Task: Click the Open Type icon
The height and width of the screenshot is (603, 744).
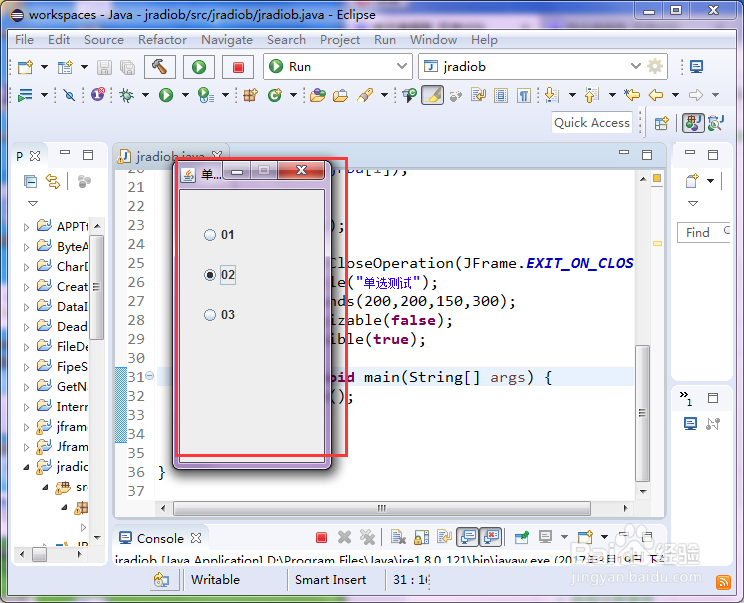Action: [317, 95]
